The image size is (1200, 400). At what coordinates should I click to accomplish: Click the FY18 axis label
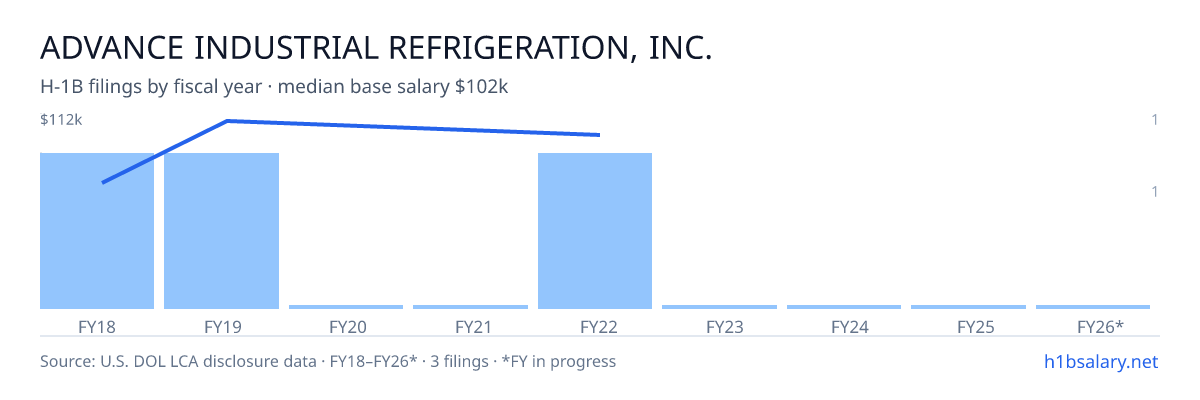pos(97,327)
